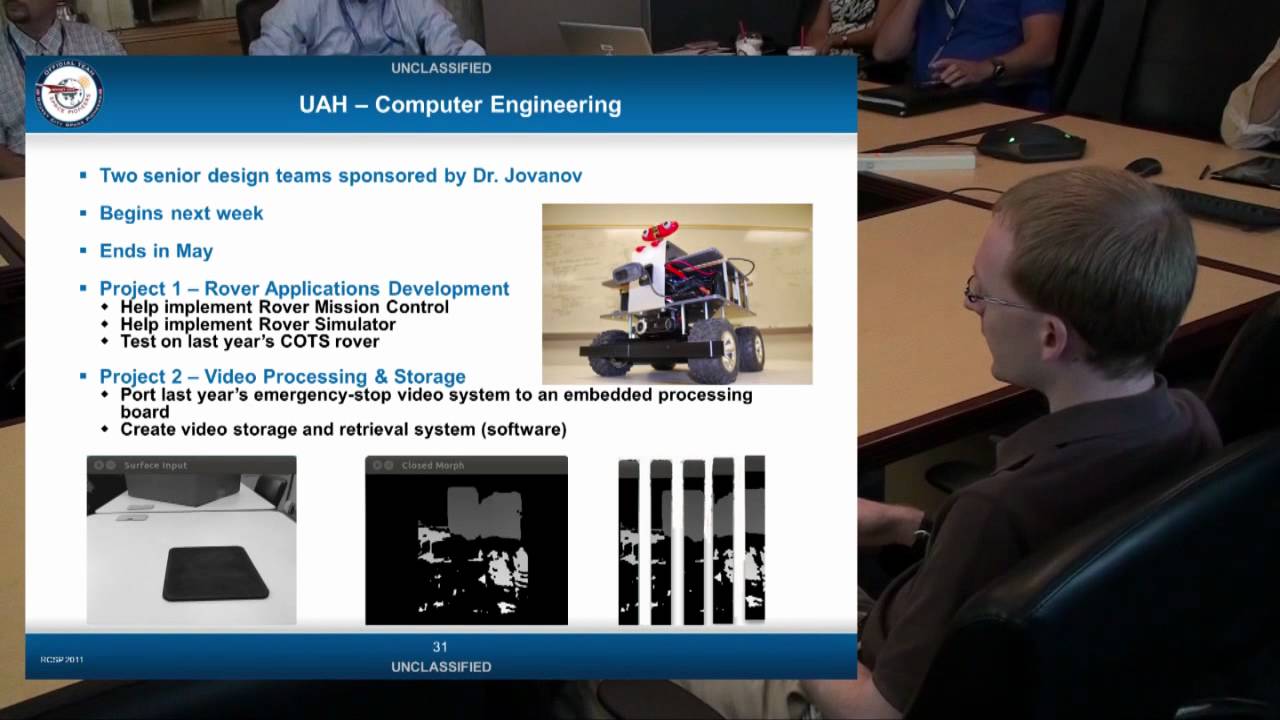Click the vertical strips segmented image
The height and width of the screenshot is (720, 1280).
691,540
